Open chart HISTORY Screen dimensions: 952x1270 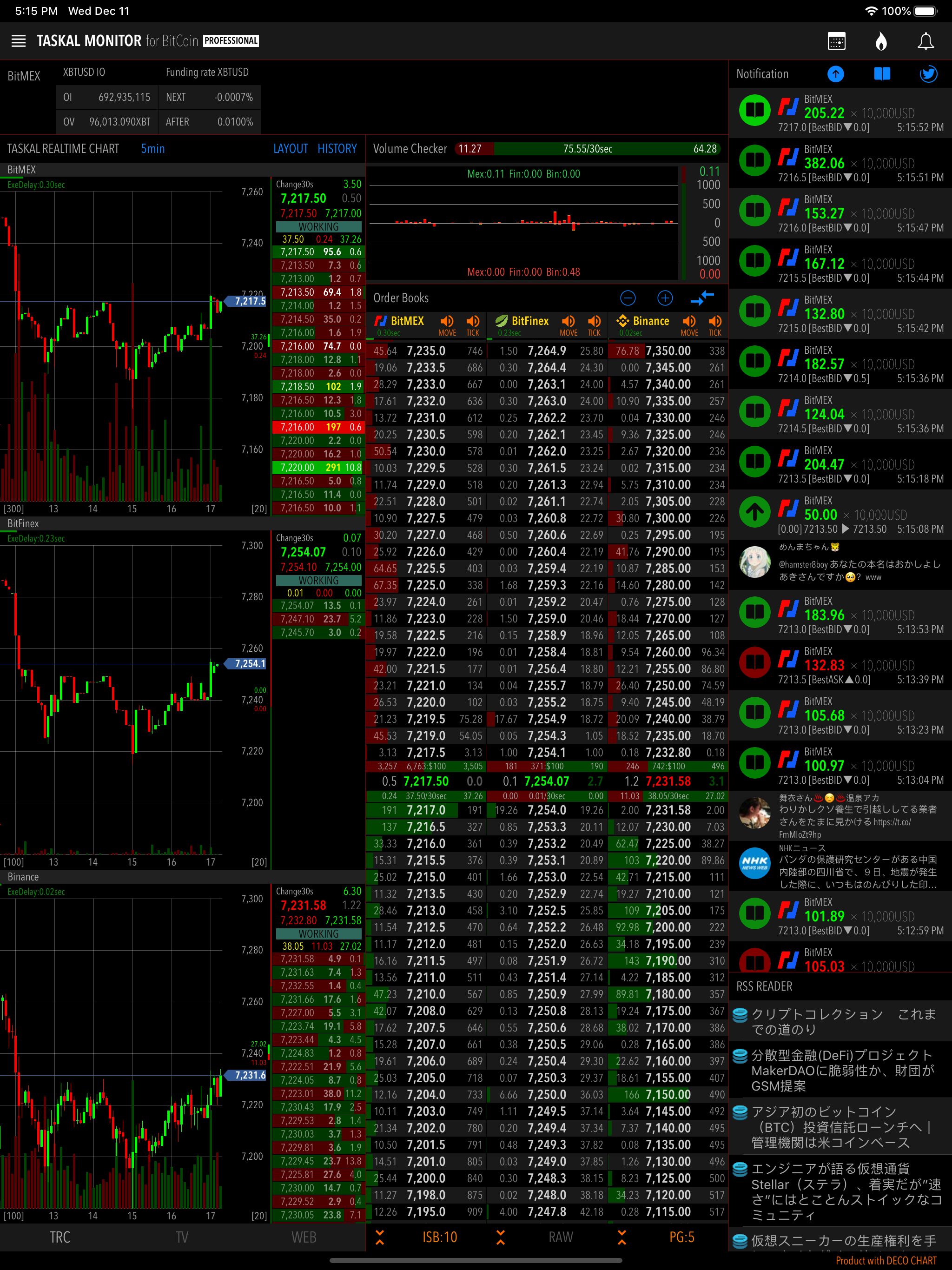[337, 149]
